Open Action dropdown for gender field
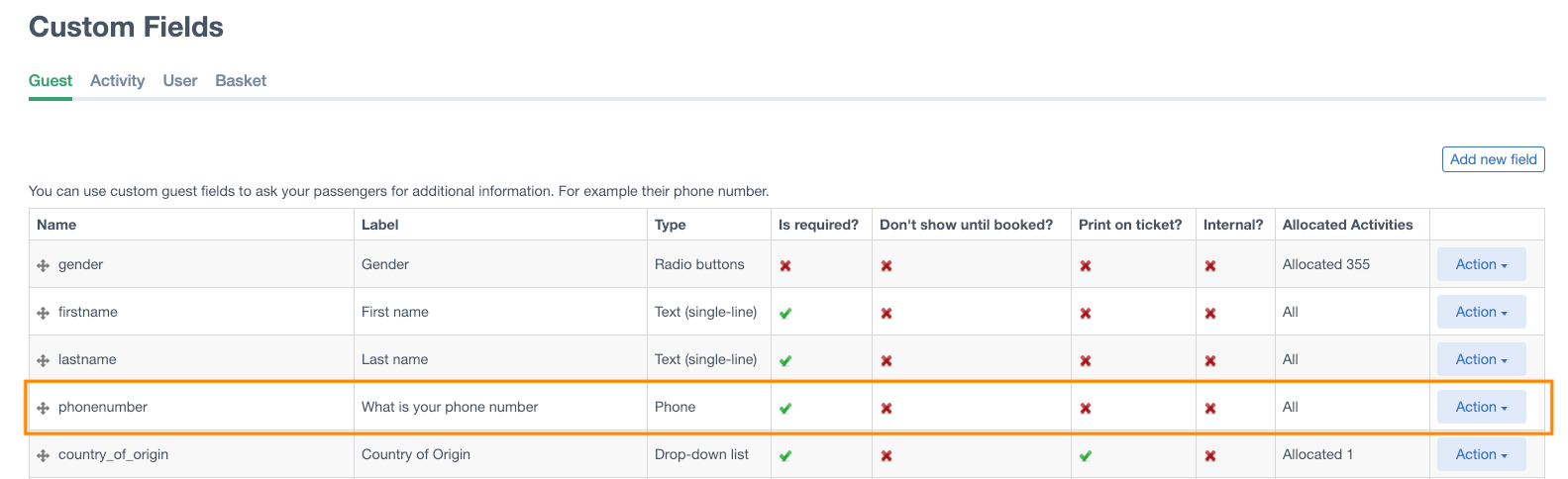Image resolution: width=1568 pixels, height=479 pixels. point(1482,264)
